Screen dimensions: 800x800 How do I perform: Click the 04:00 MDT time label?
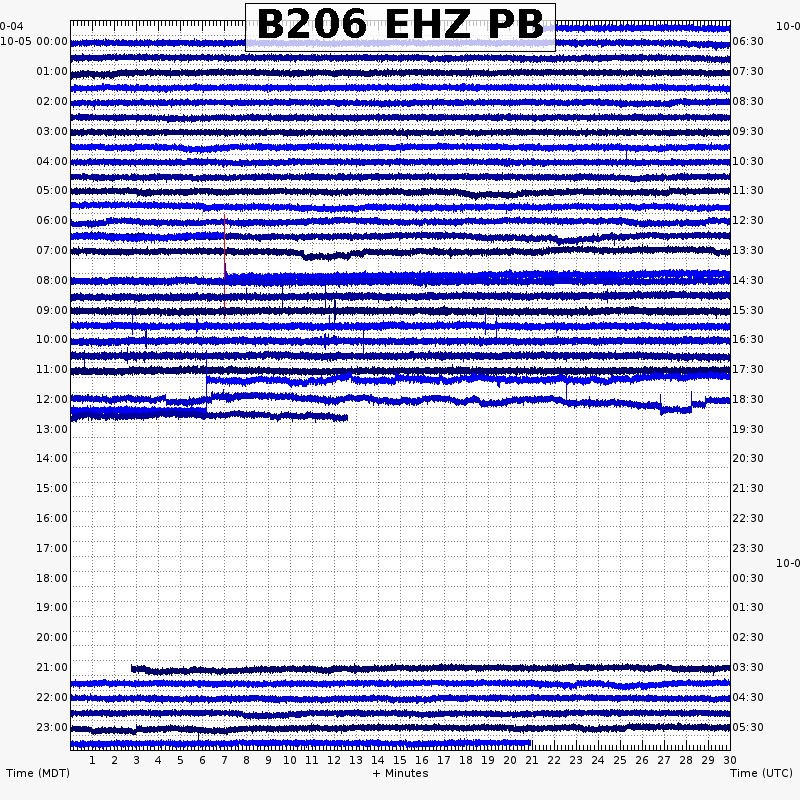coord(52,162)
